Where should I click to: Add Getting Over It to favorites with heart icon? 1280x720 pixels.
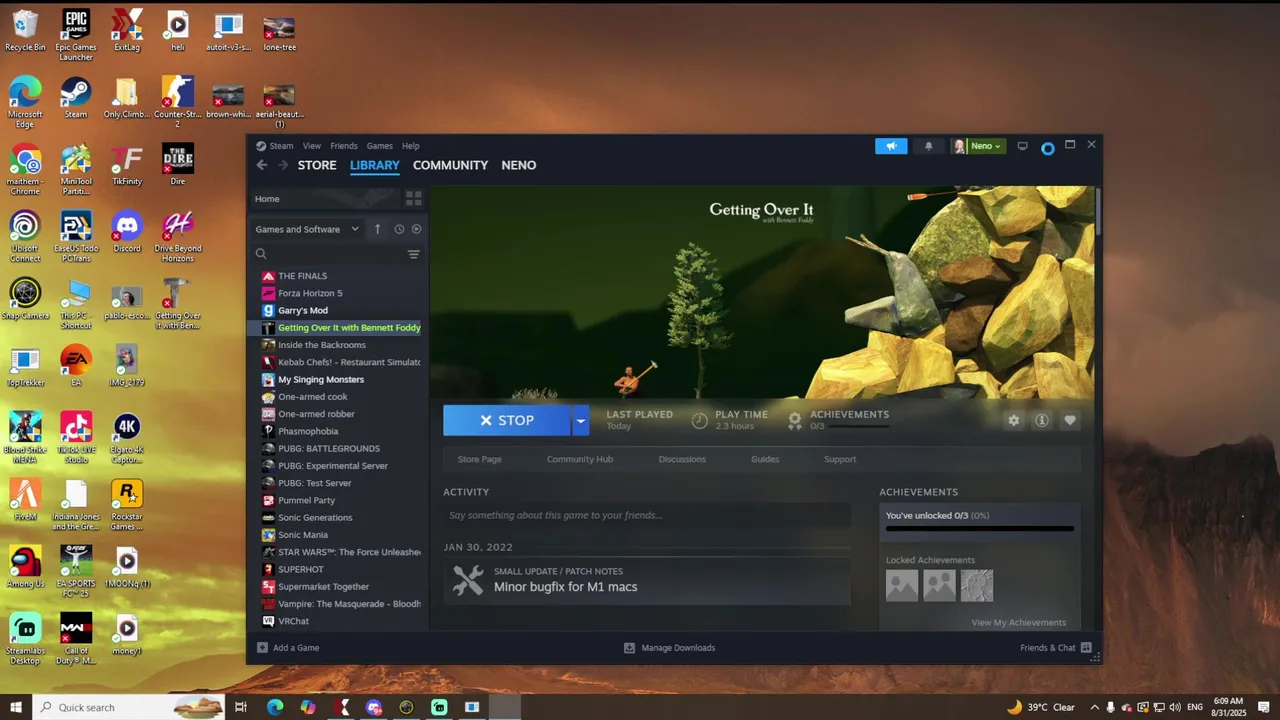(1070, 421)
